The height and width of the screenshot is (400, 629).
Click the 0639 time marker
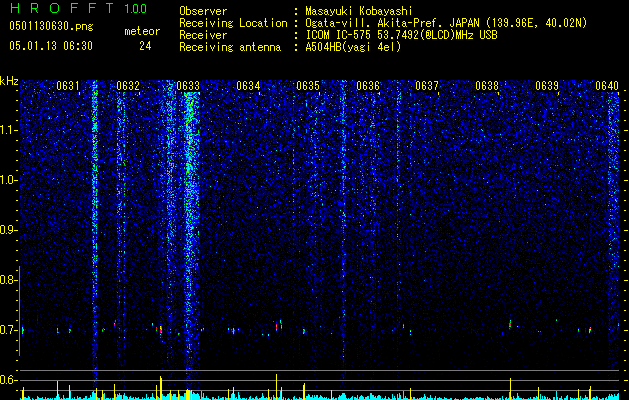pyautogui.click(x=547, y=86)
